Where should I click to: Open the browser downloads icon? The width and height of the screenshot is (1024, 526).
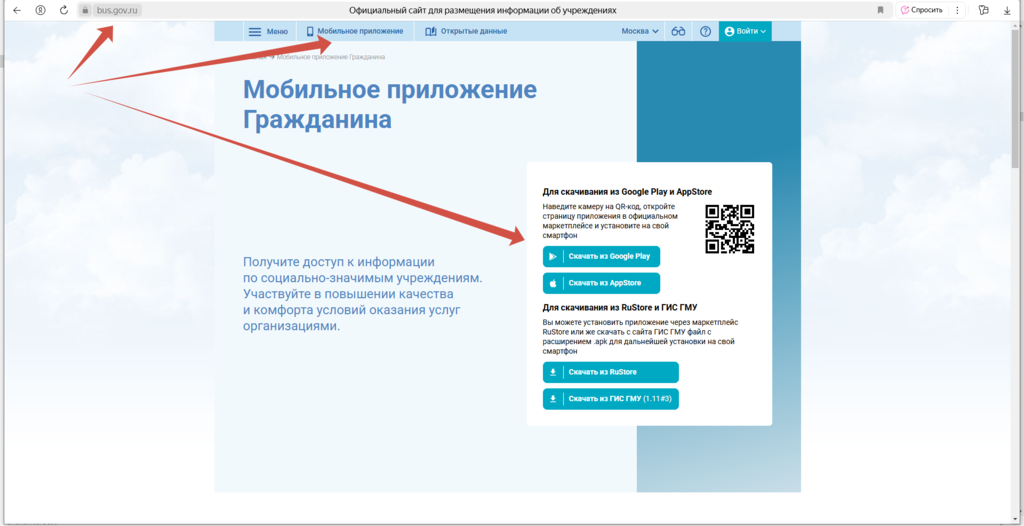tap(1007, 10)
